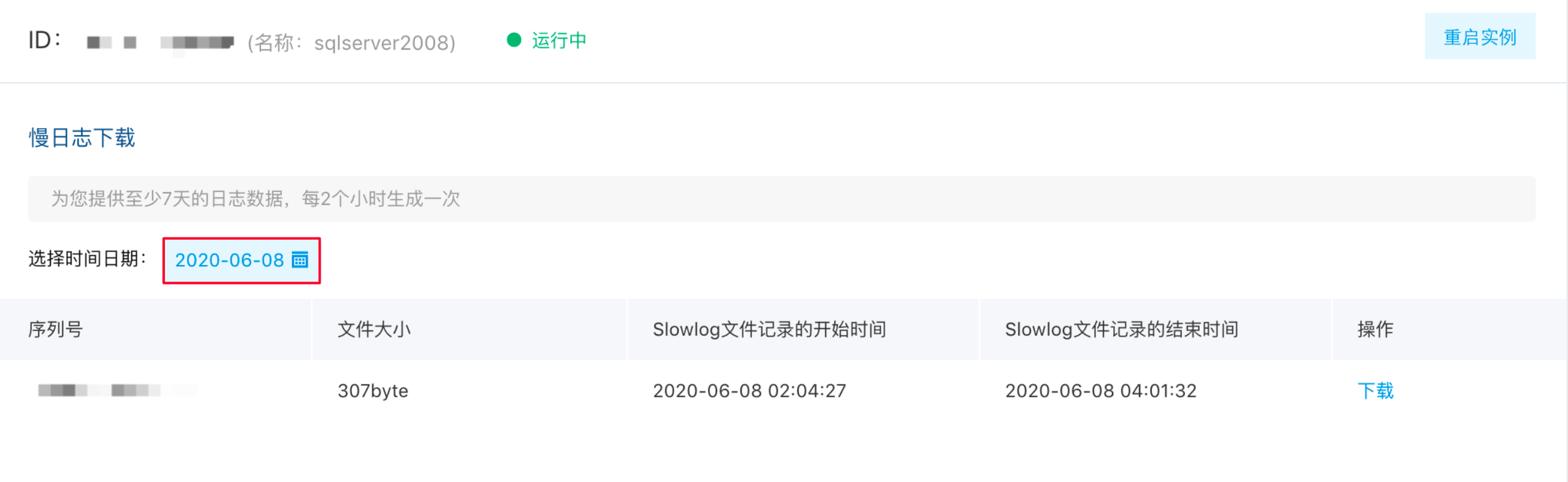Click the green running status dot
The image size is (1568, 482).
point(514,40)
